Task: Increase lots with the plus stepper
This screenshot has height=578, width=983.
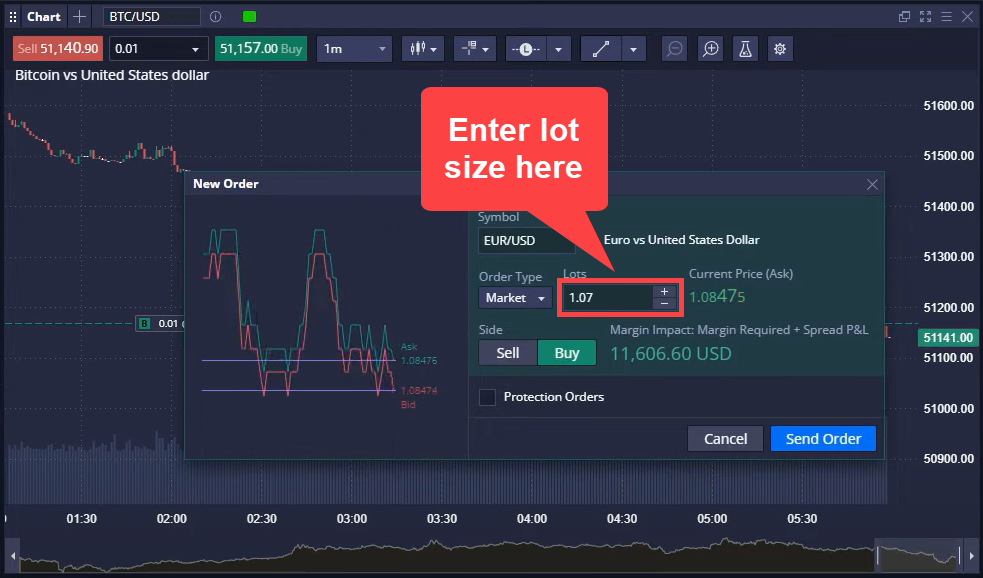Action: click(x=664, y=292)
